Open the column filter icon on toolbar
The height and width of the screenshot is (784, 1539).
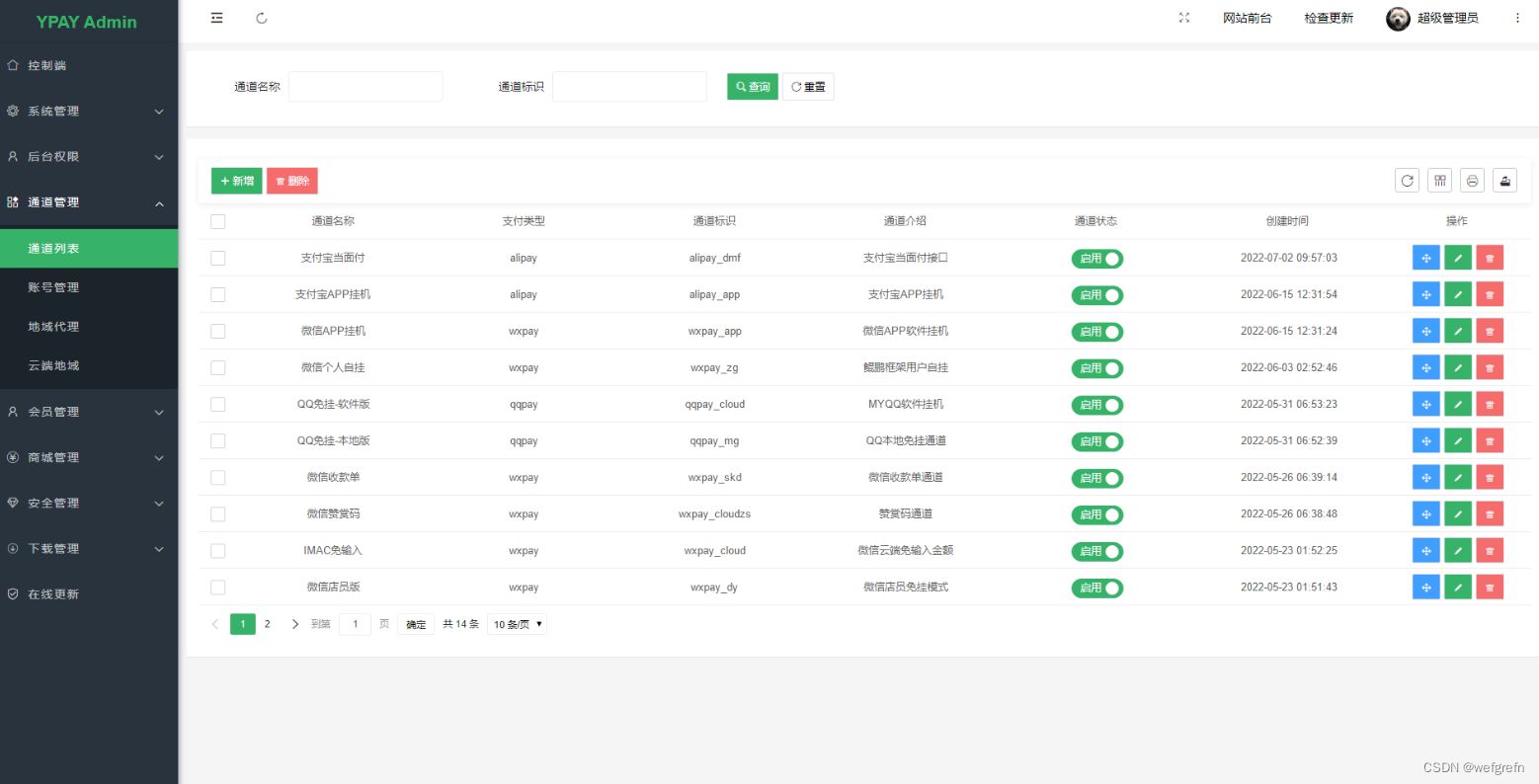tap(1439, 181)
